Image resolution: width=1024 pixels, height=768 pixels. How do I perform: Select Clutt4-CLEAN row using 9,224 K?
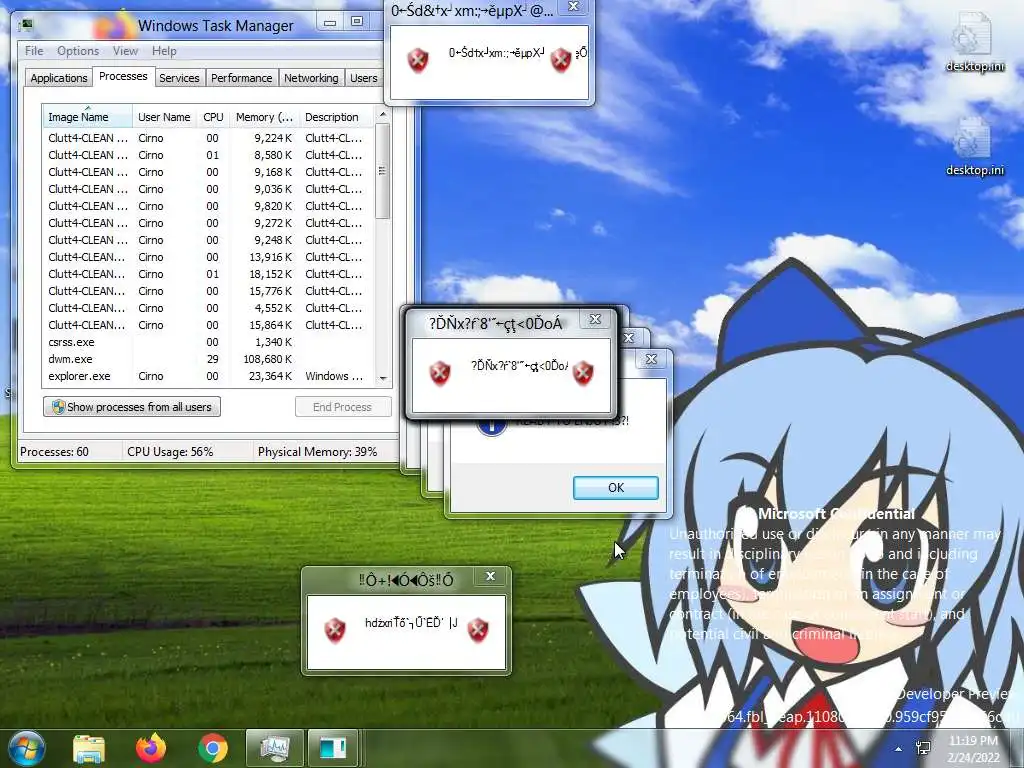coord(208,138)
